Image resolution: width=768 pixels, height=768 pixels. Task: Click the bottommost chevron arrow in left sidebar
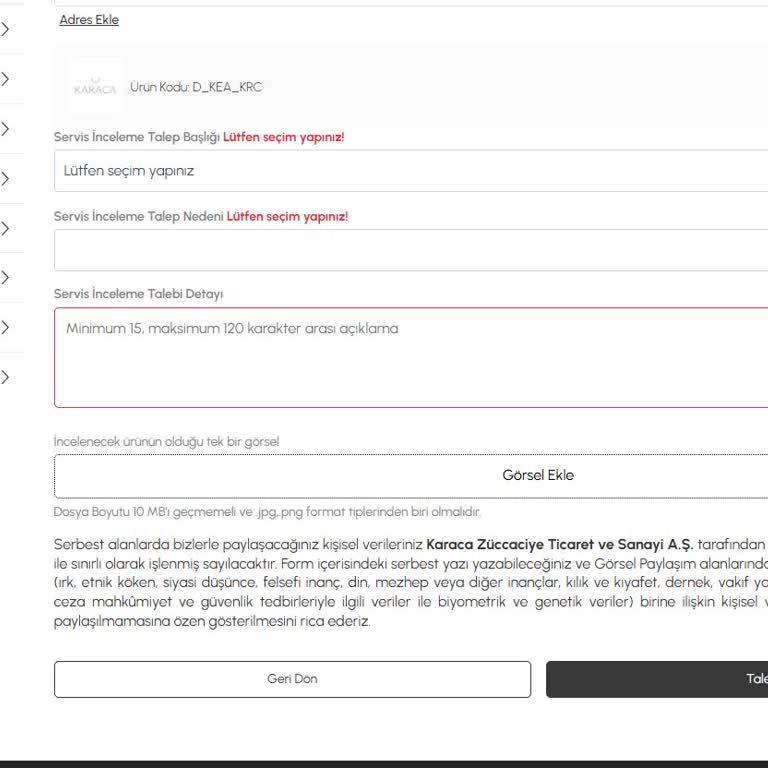click(5, 377)
